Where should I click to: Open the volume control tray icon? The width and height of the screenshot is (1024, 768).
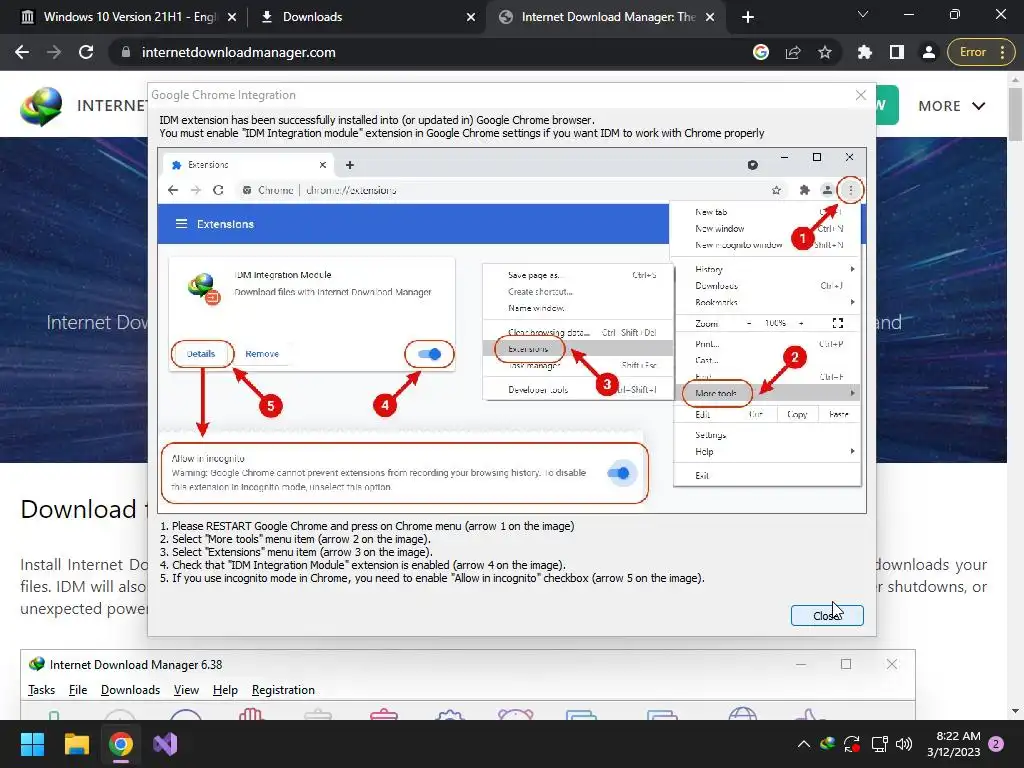coord(904,744)
